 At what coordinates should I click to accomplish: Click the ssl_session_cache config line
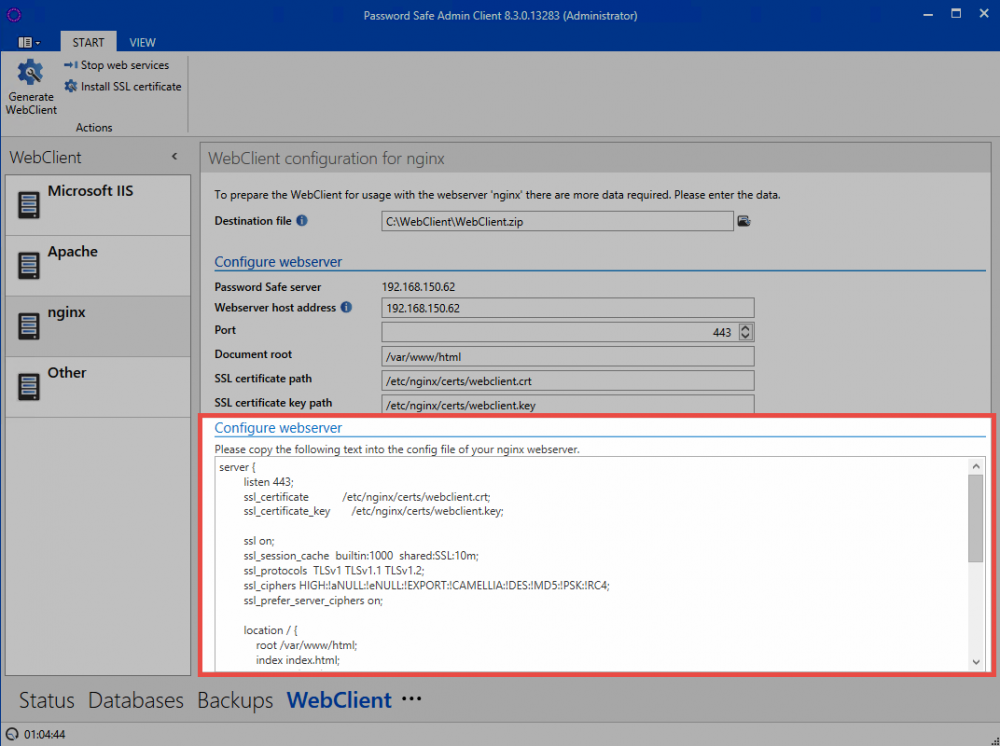click(x=361, y=556)
